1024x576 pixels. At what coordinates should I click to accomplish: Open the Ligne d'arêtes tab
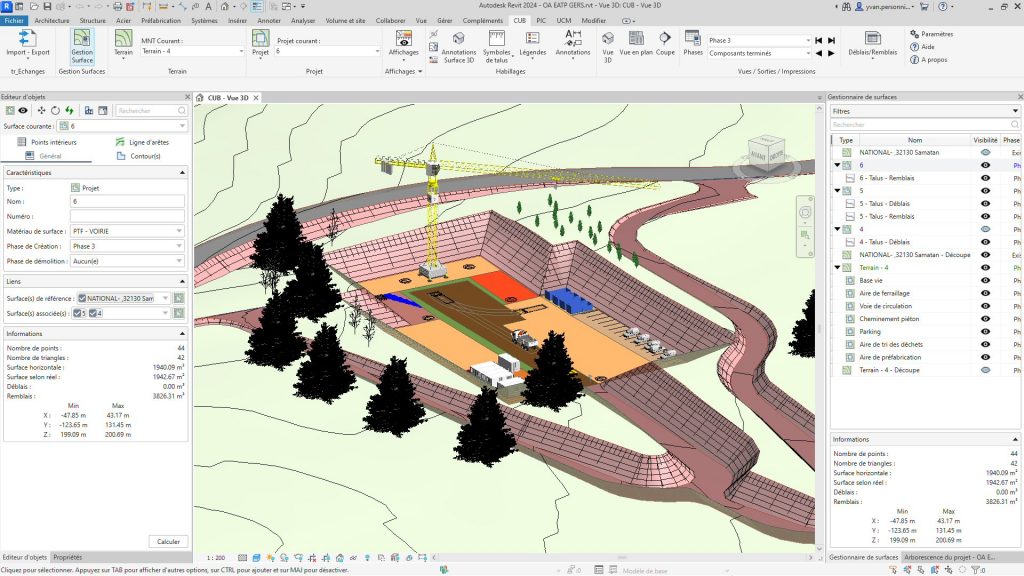[142, 142]
